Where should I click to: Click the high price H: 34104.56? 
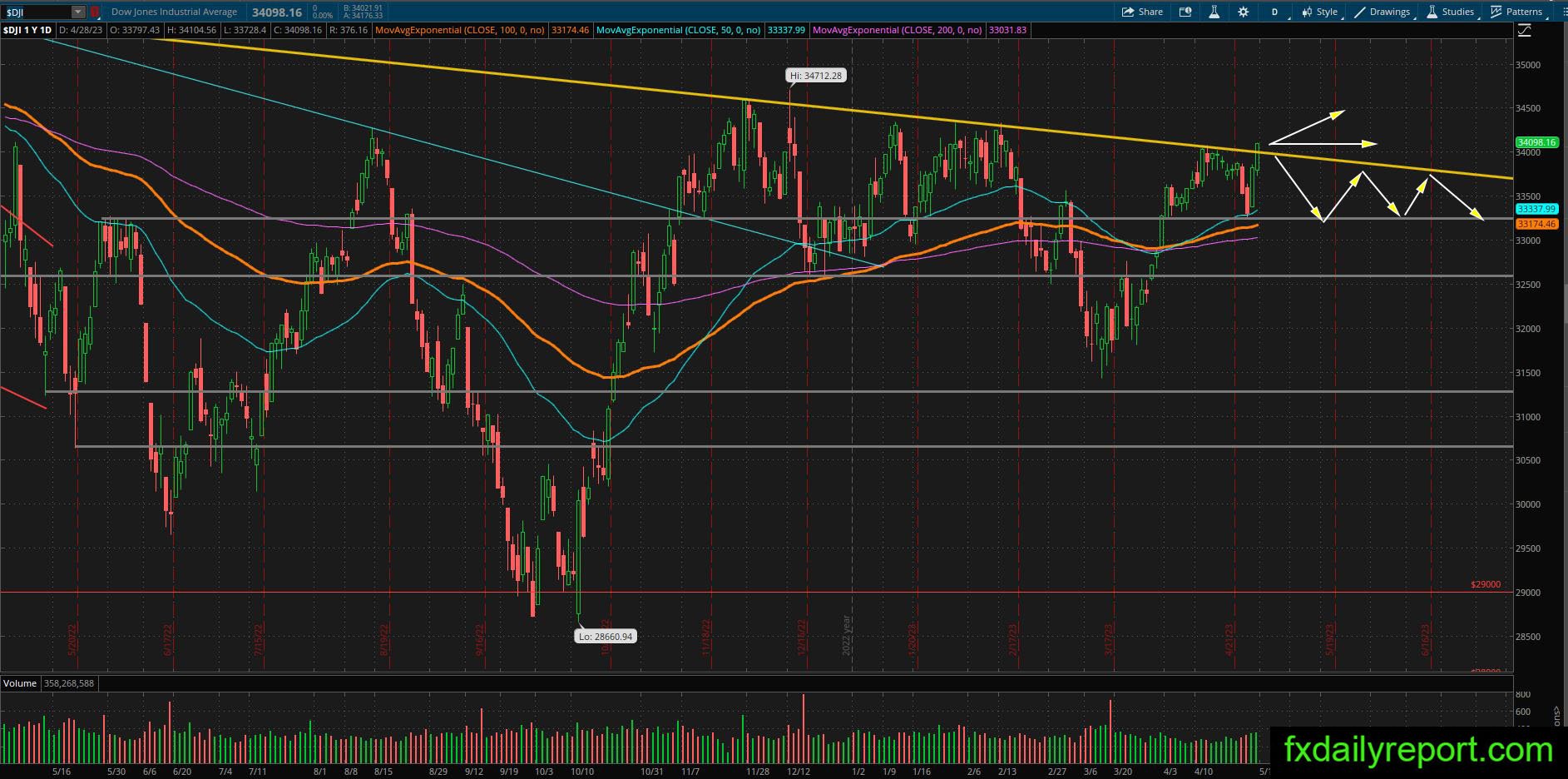[192, 30]
